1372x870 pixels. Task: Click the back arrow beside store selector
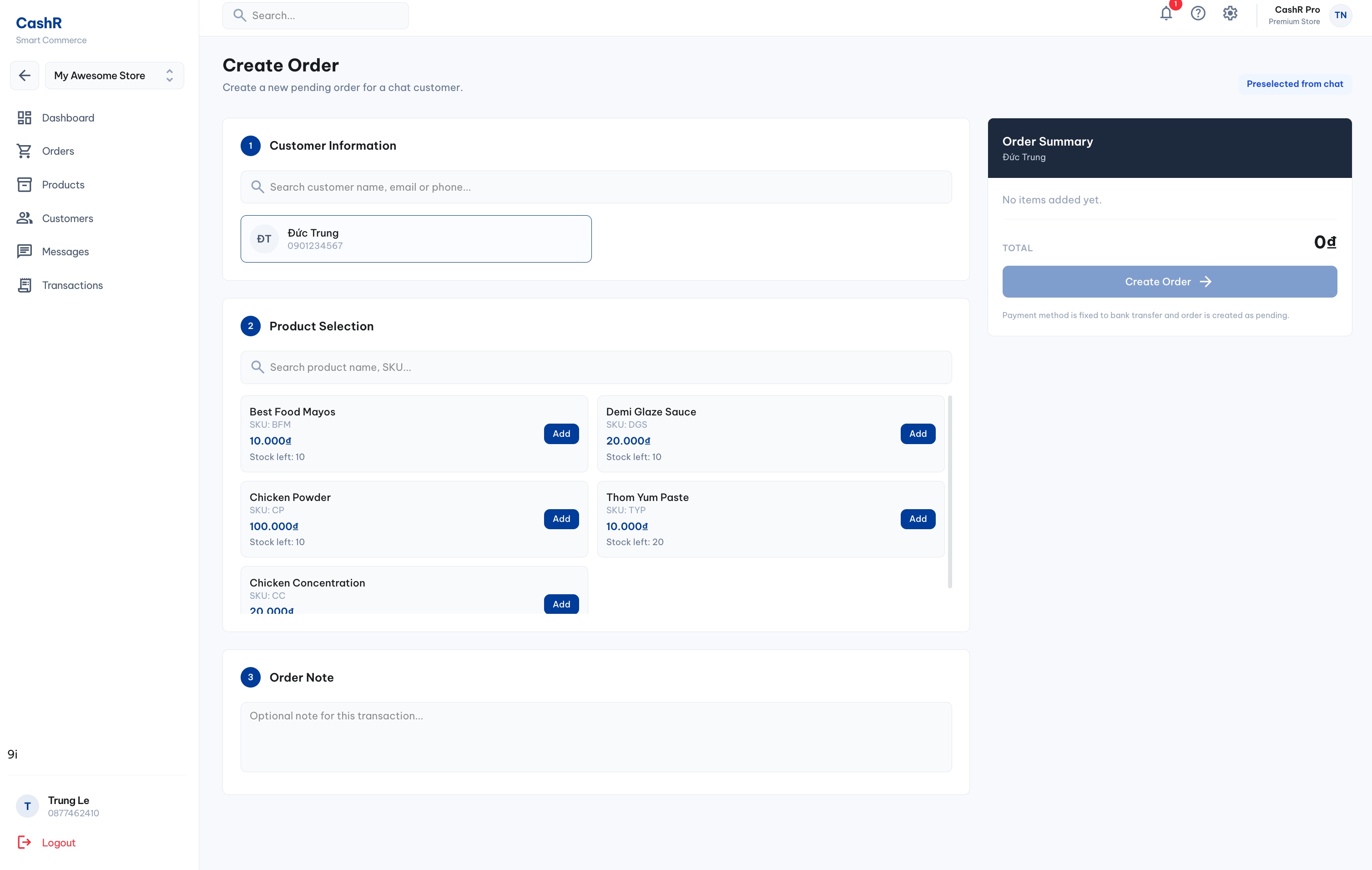click(x=25, y=75)
